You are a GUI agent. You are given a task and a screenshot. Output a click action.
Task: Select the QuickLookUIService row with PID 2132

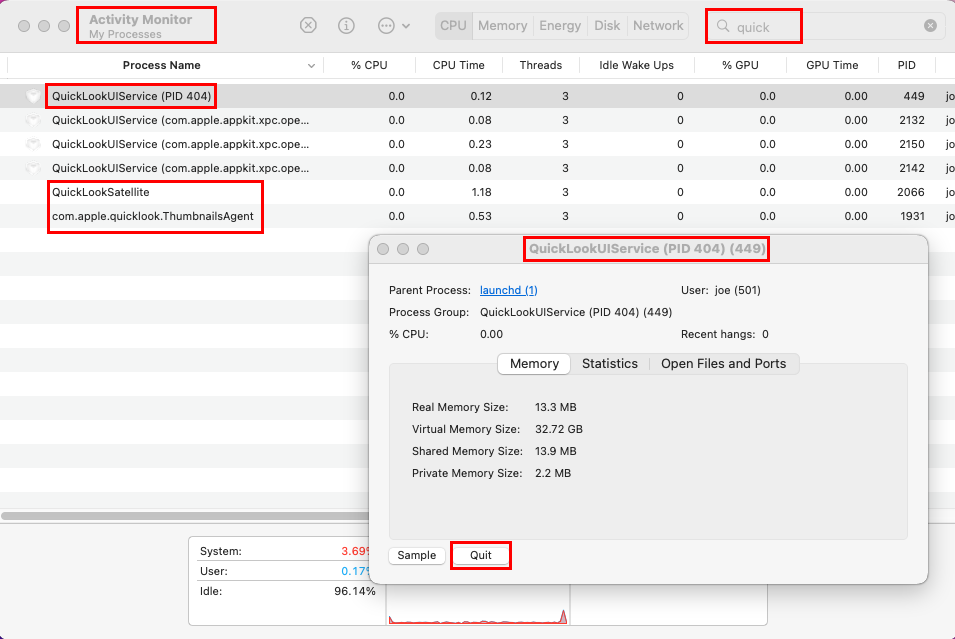pyautogui.click(x=478, y=120)
